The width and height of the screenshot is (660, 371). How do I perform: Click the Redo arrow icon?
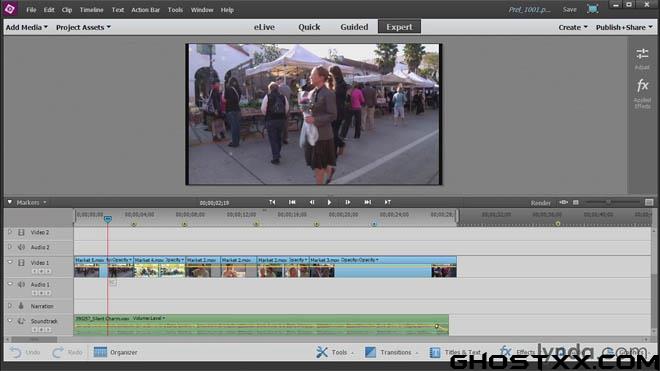[58, 352]
